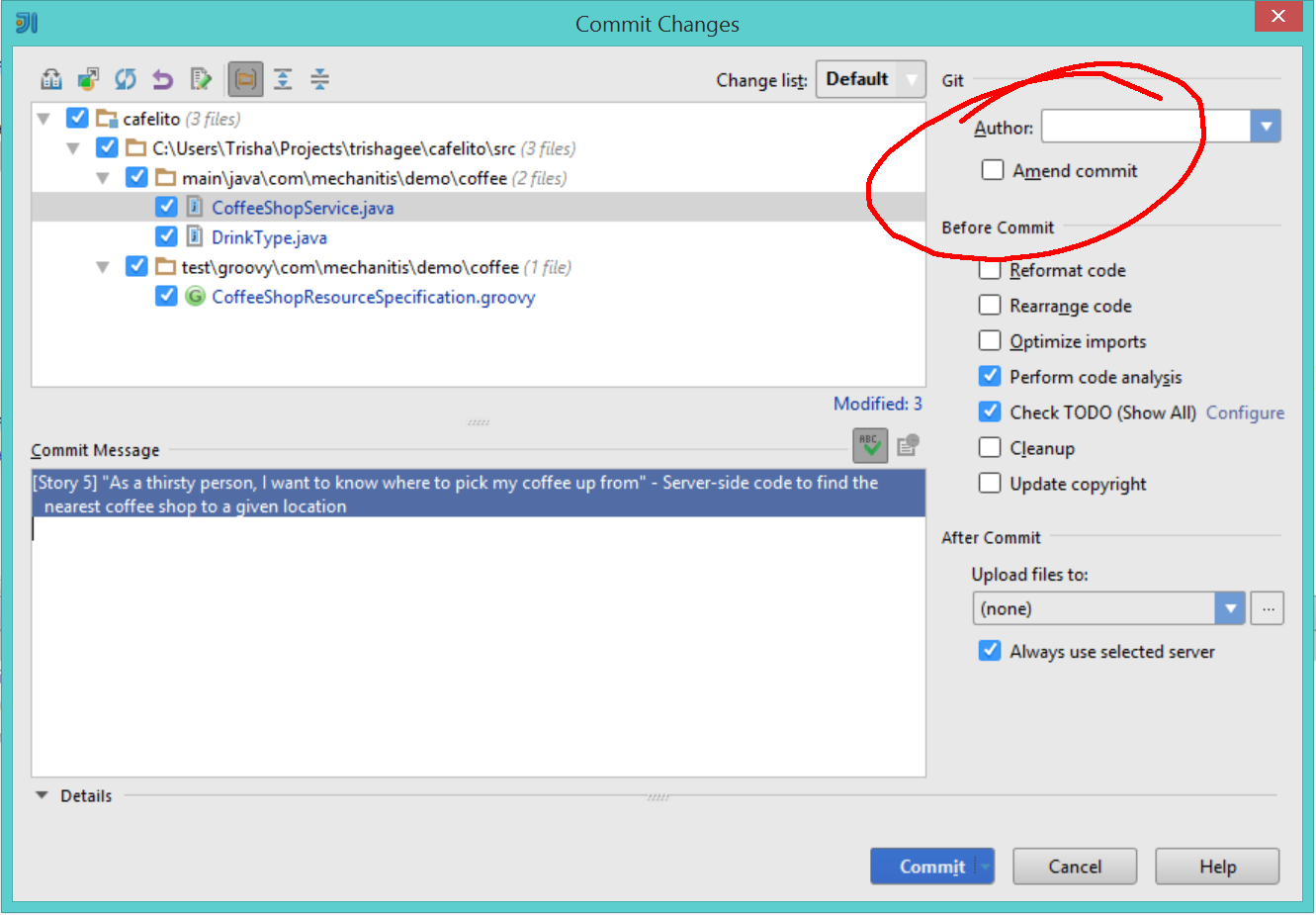
Task: Disable the Perform code analysis checkbox
Action: [990, 376]
